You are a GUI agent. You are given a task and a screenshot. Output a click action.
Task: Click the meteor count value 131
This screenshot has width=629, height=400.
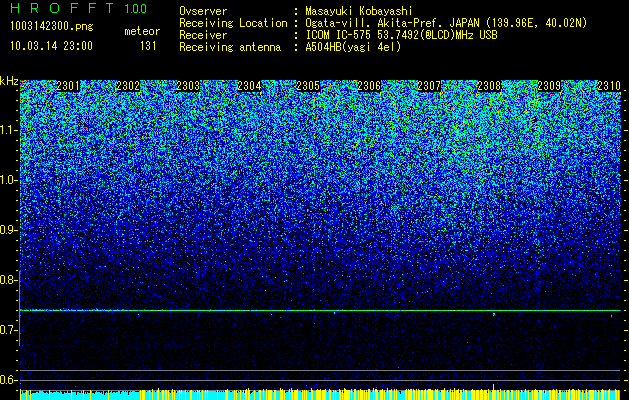click(x=148, y=46)
